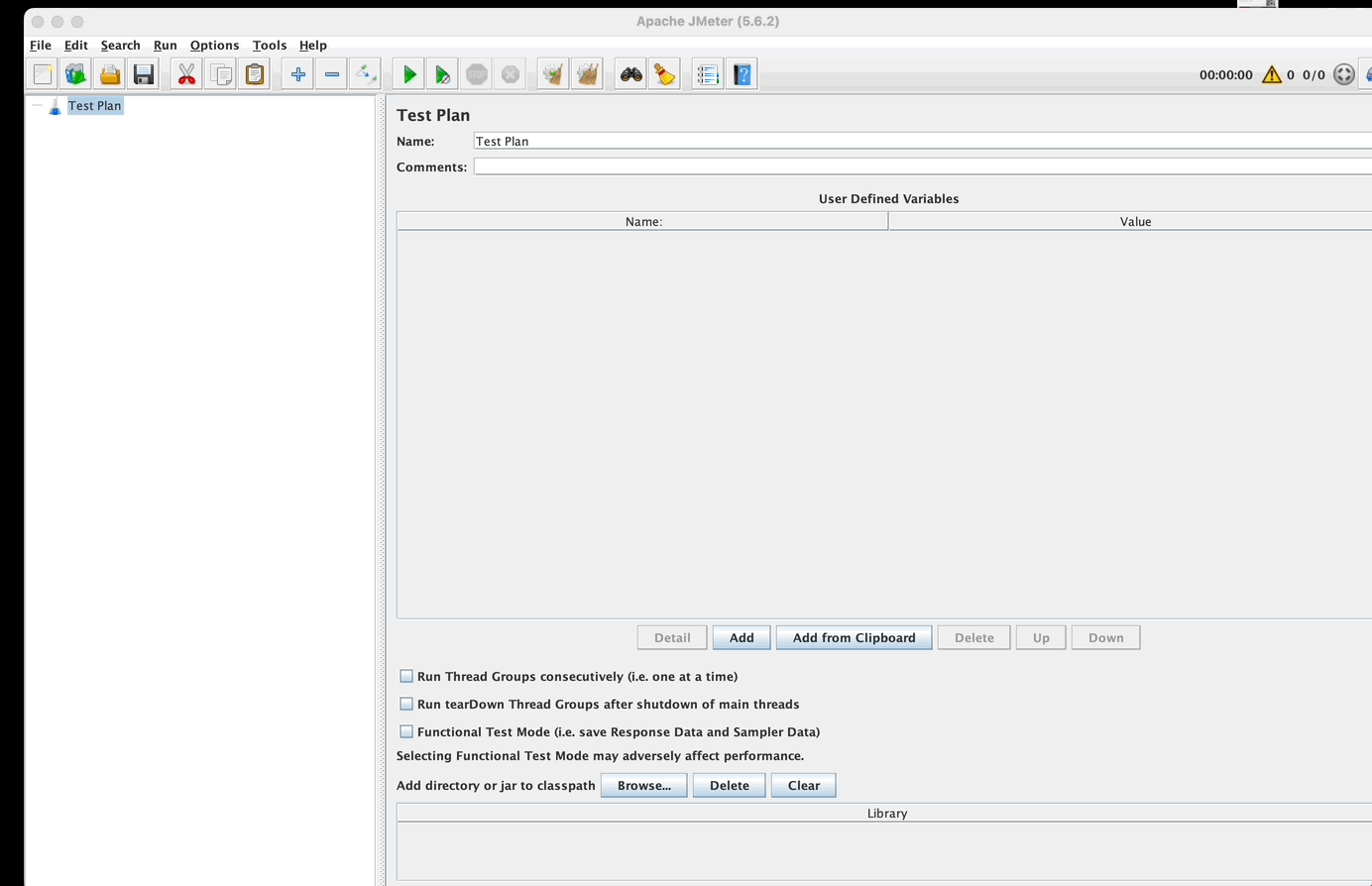Select the Start No Pauses toolbar icon

point(442,73)
